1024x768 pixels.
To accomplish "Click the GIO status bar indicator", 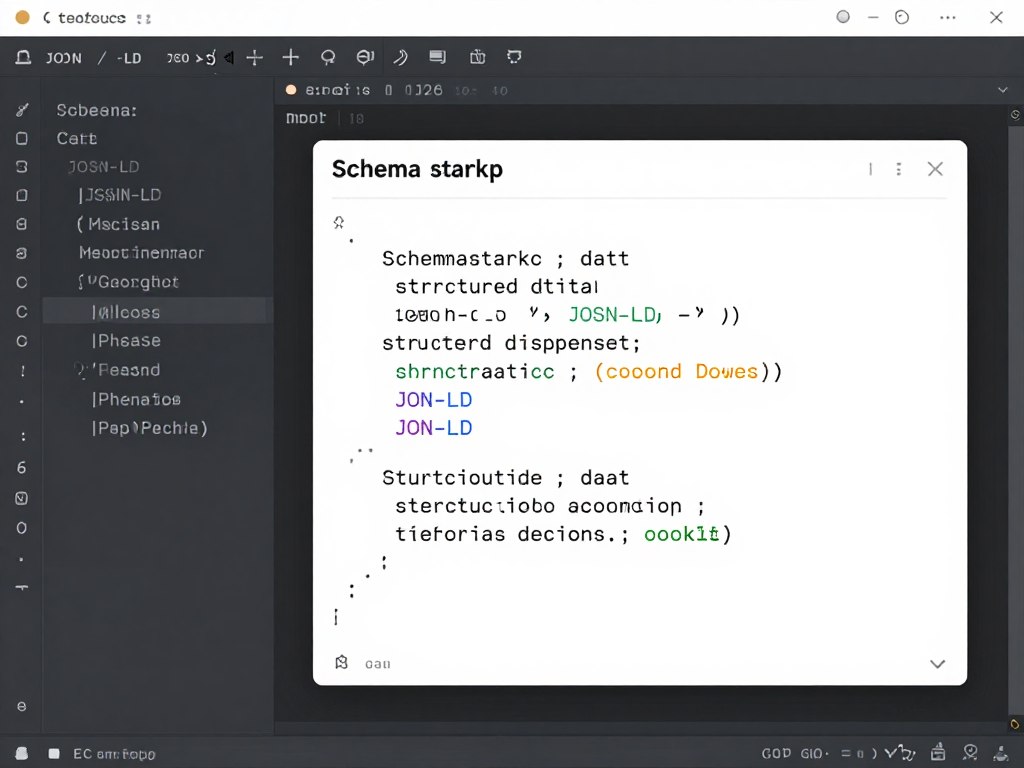I will [x=814, y=754].
